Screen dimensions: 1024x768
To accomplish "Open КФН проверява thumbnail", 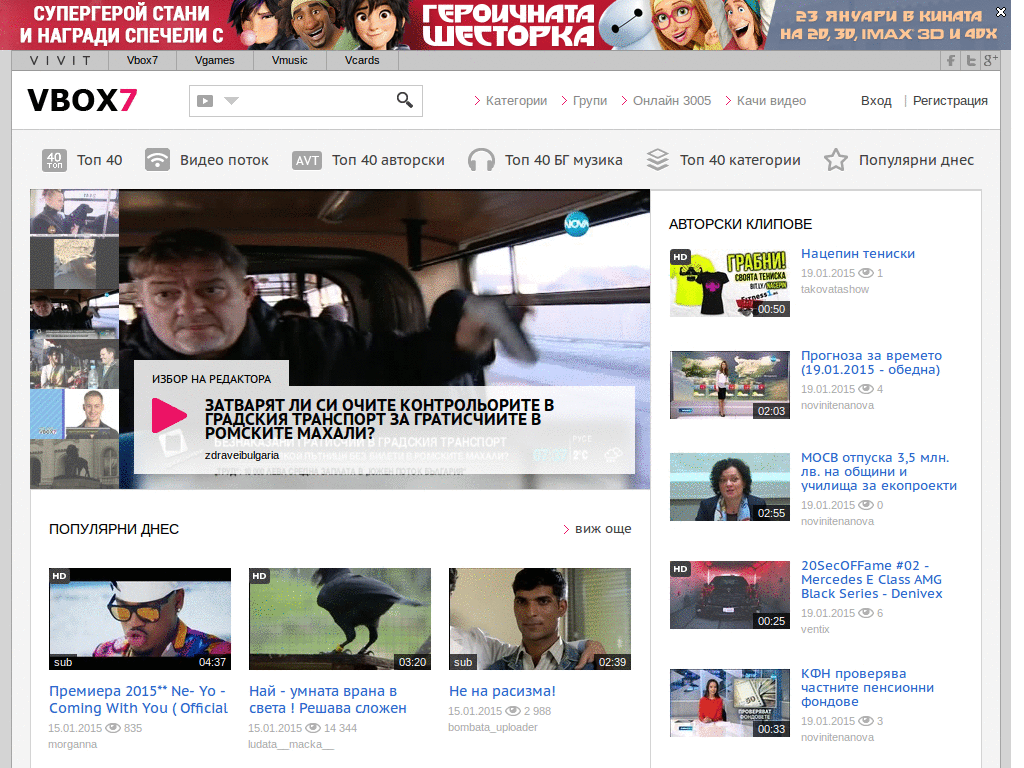I will point(730,703).
